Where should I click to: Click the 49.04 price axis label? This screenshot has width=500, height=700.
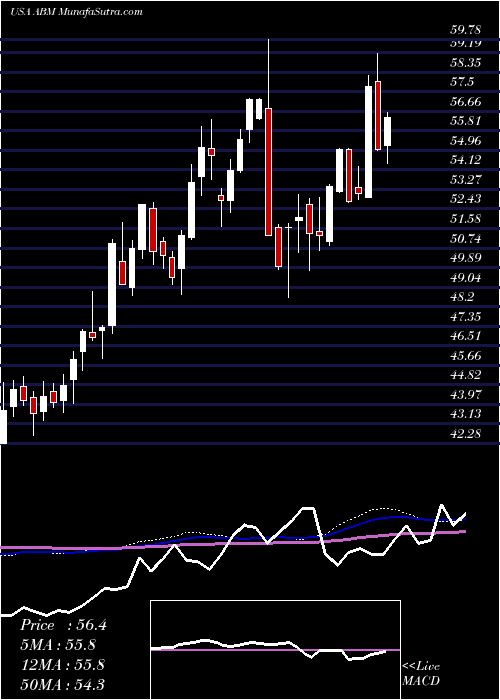pyautogui.click(x=466, y=278)
